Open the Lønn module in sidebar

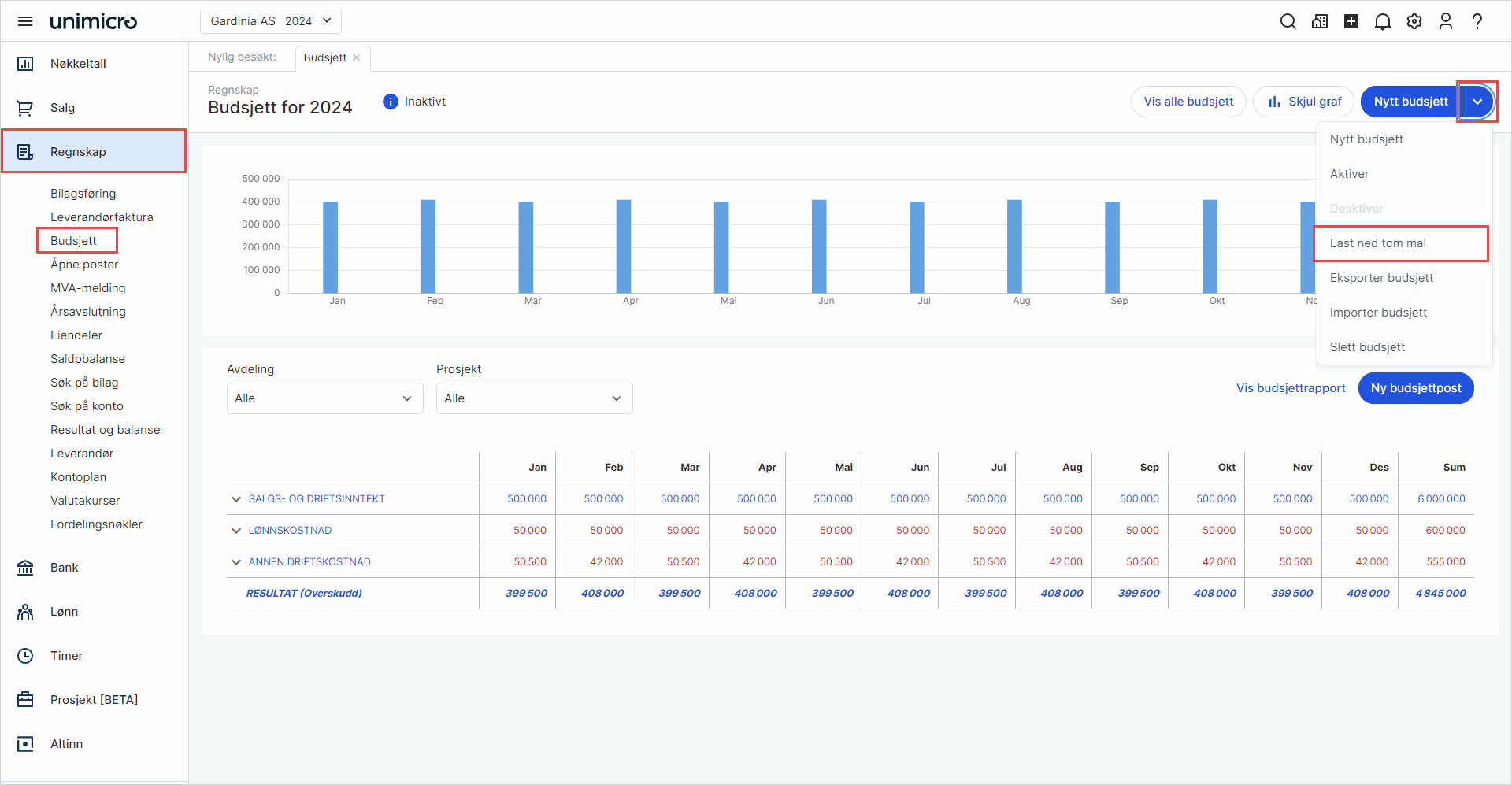coord(64,612)
